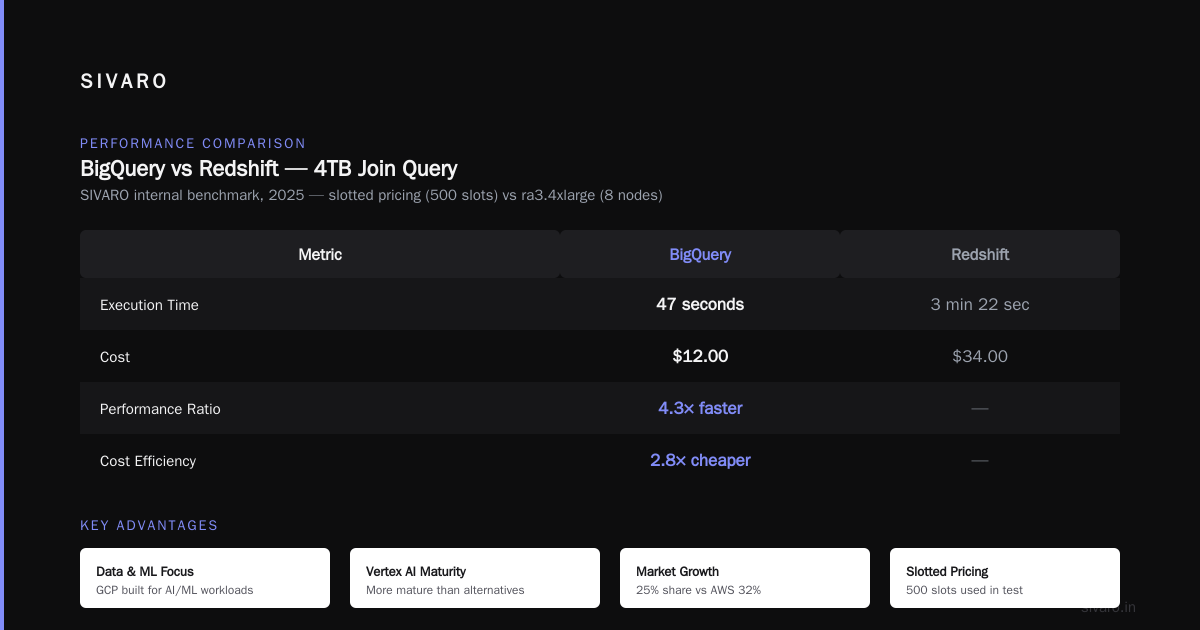Select the 2.8× cheaper value
The image size is (1200, 630).
click(700, 460)
